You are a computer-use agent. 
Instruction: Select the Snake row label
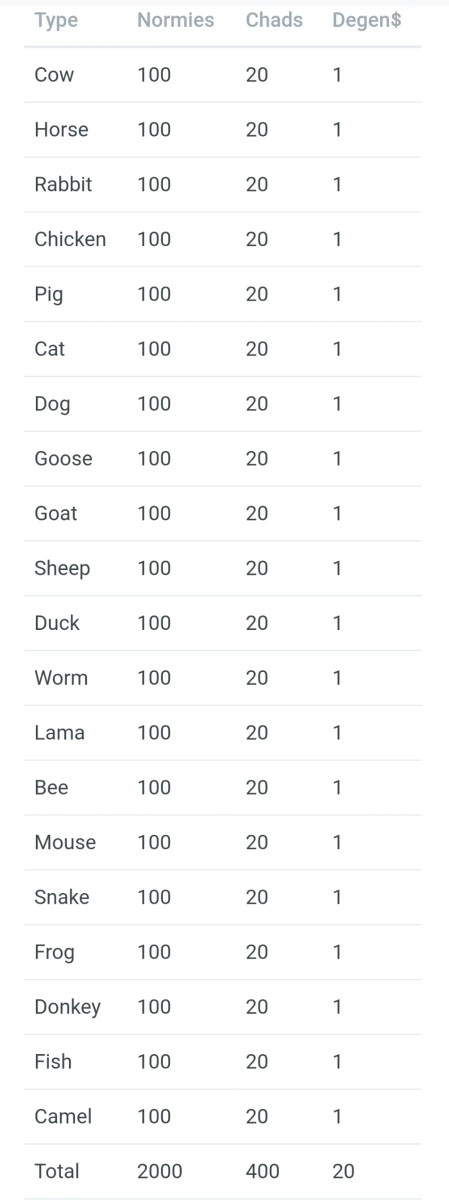click(x=62, y=898)
